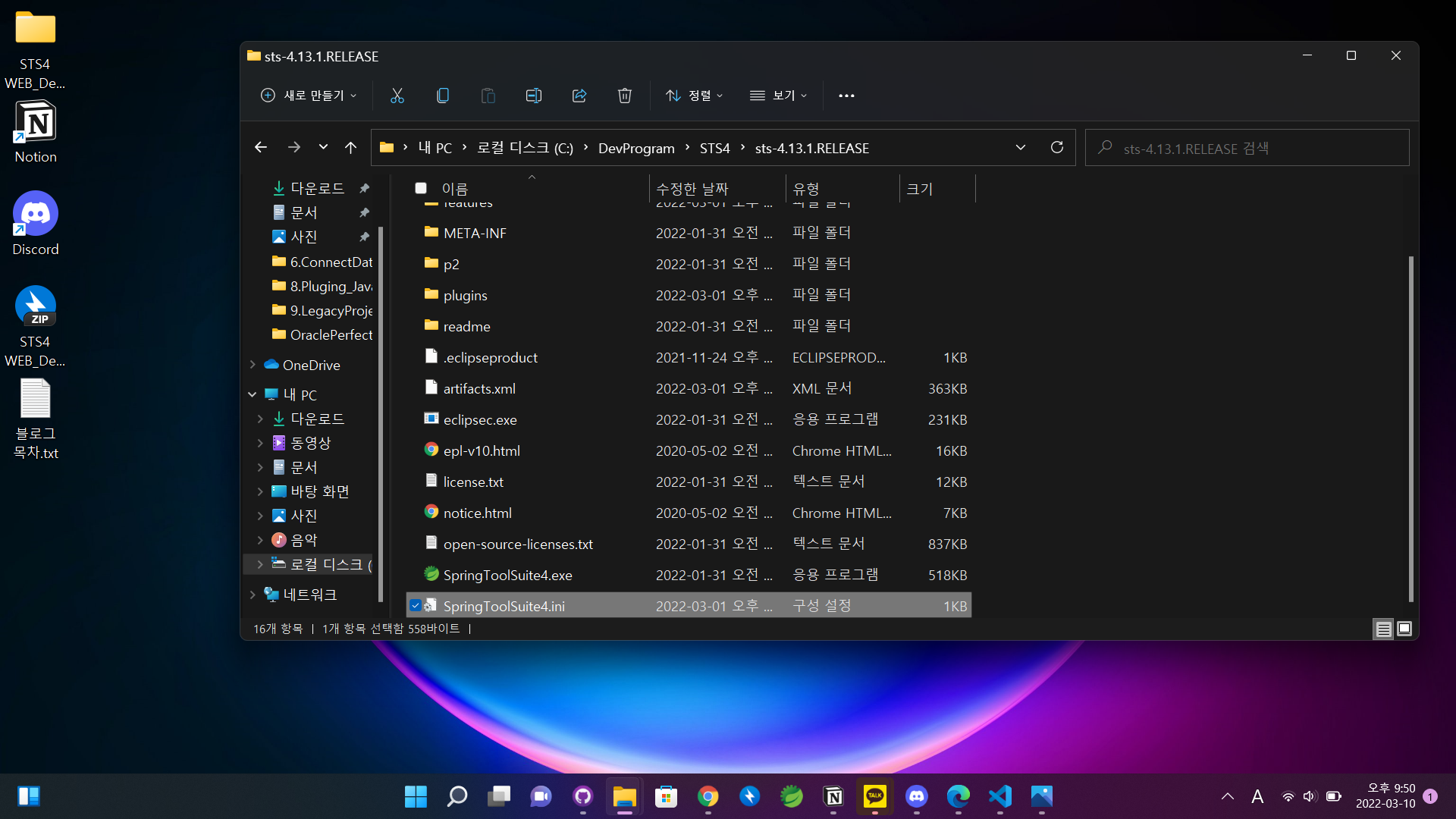The height and width of the screenshot is (819, 1456).
Task: Click the Rename icon in toolbar
Action: pyautogui.click(x=534, y=96)
